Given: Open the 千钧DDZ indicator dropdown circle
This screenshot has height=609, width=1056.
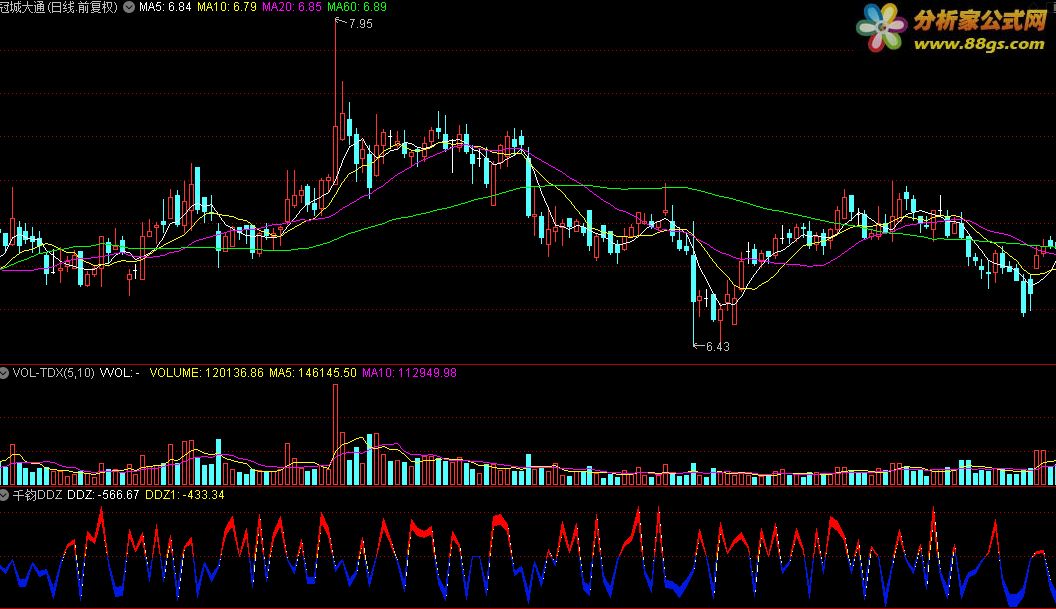Looking at the screenshot, I should click(4, 495).
